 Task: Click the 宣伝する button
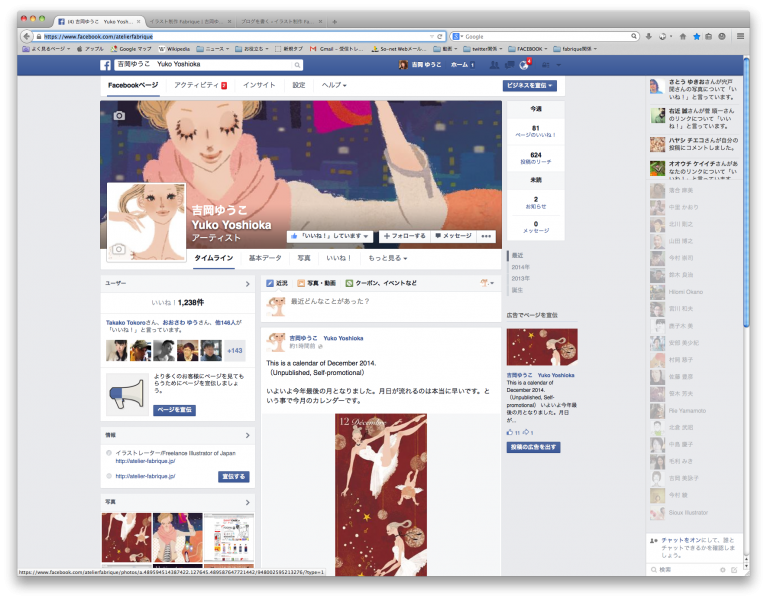(234, 477)
